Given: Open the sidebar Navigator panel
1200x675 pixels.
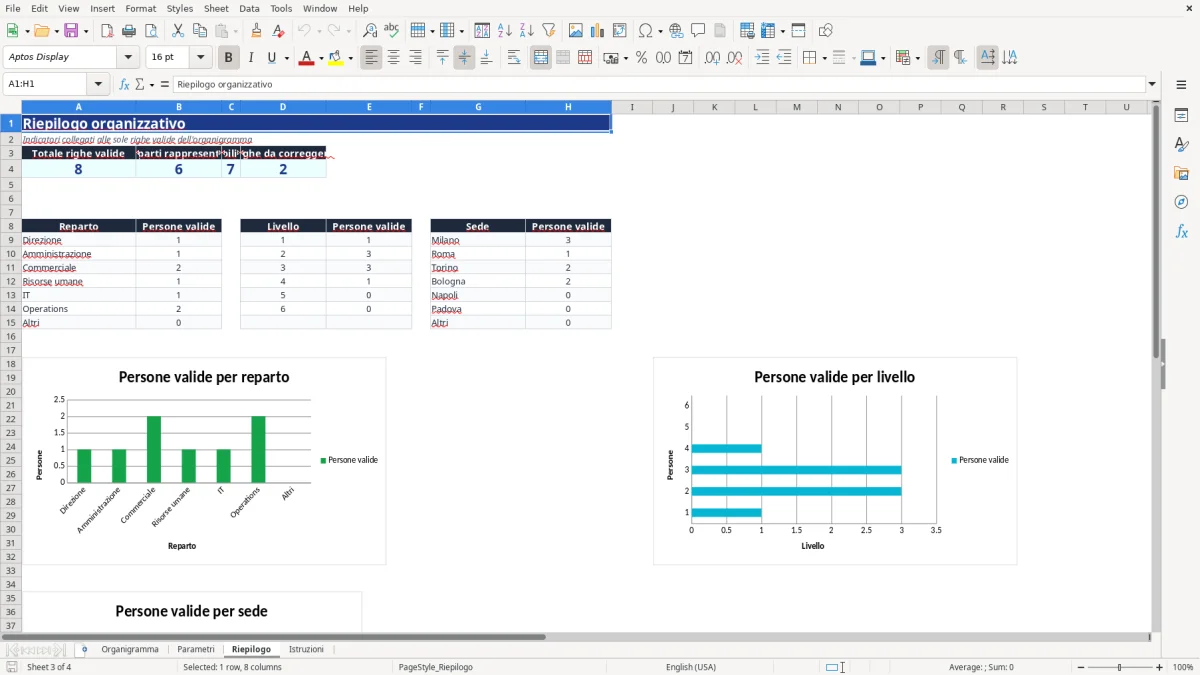Looking at the screenshot, I should 1181,202.
